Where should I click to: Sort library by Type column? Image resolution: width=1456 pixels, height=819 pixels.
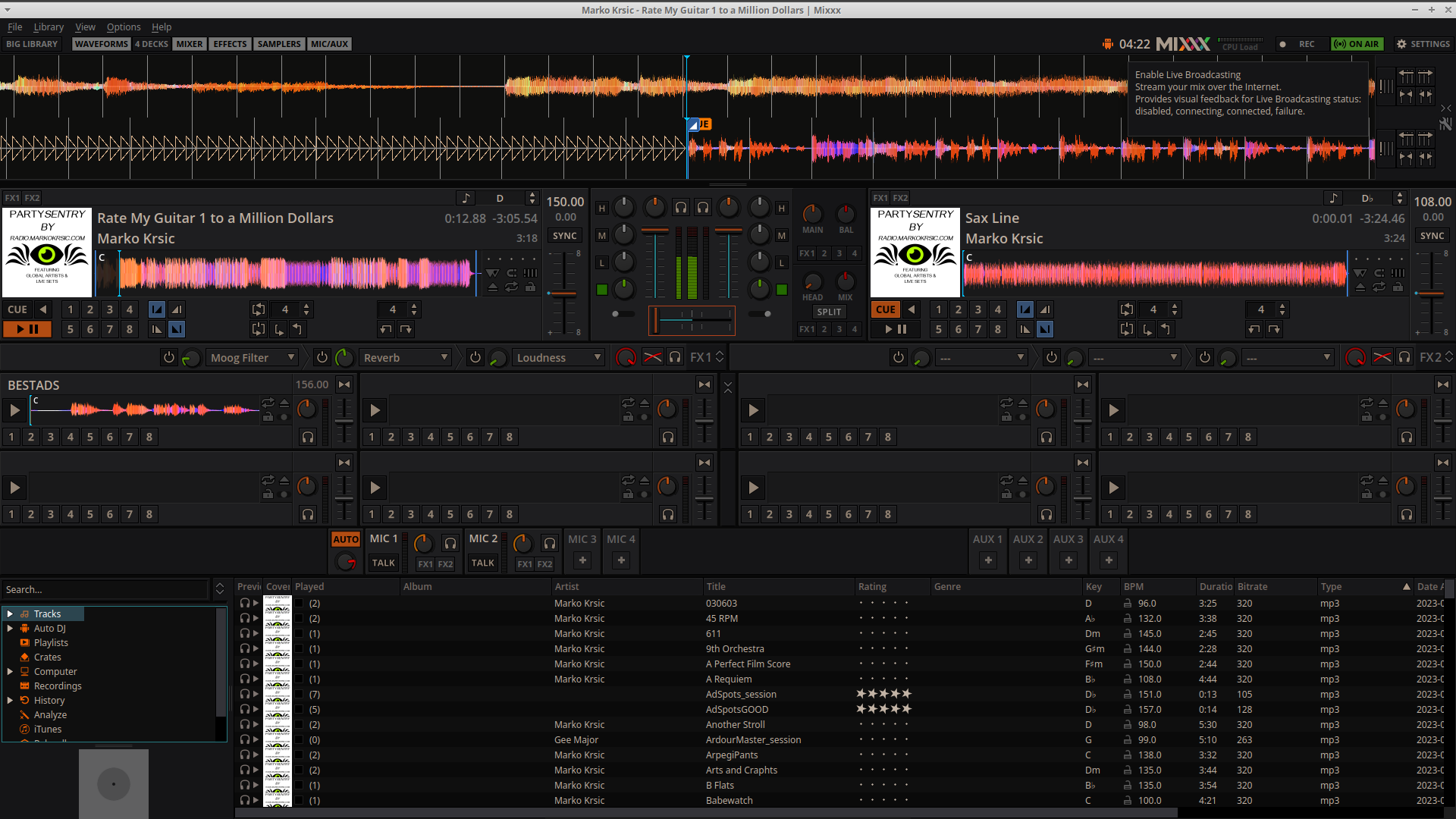point(1365,586)
